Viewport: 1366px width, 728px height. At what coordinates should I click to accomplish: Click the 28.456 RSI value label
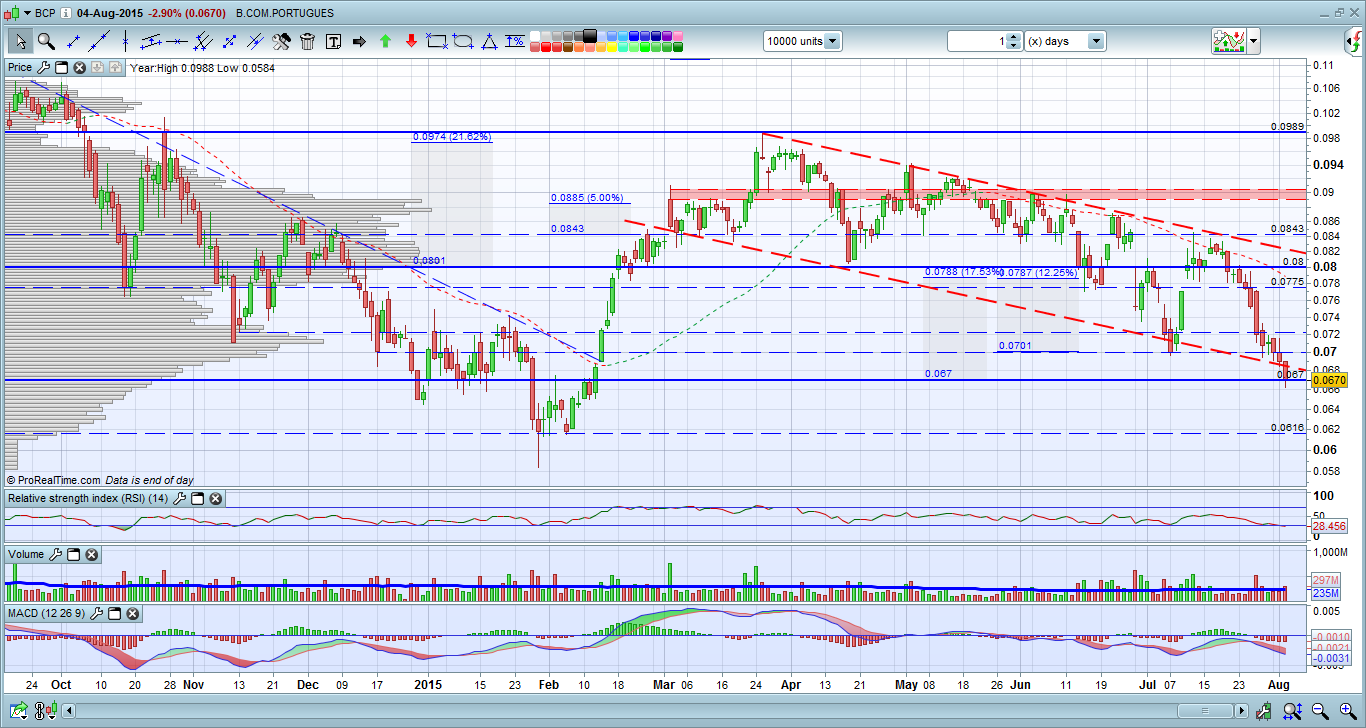tap(1327, 525)
